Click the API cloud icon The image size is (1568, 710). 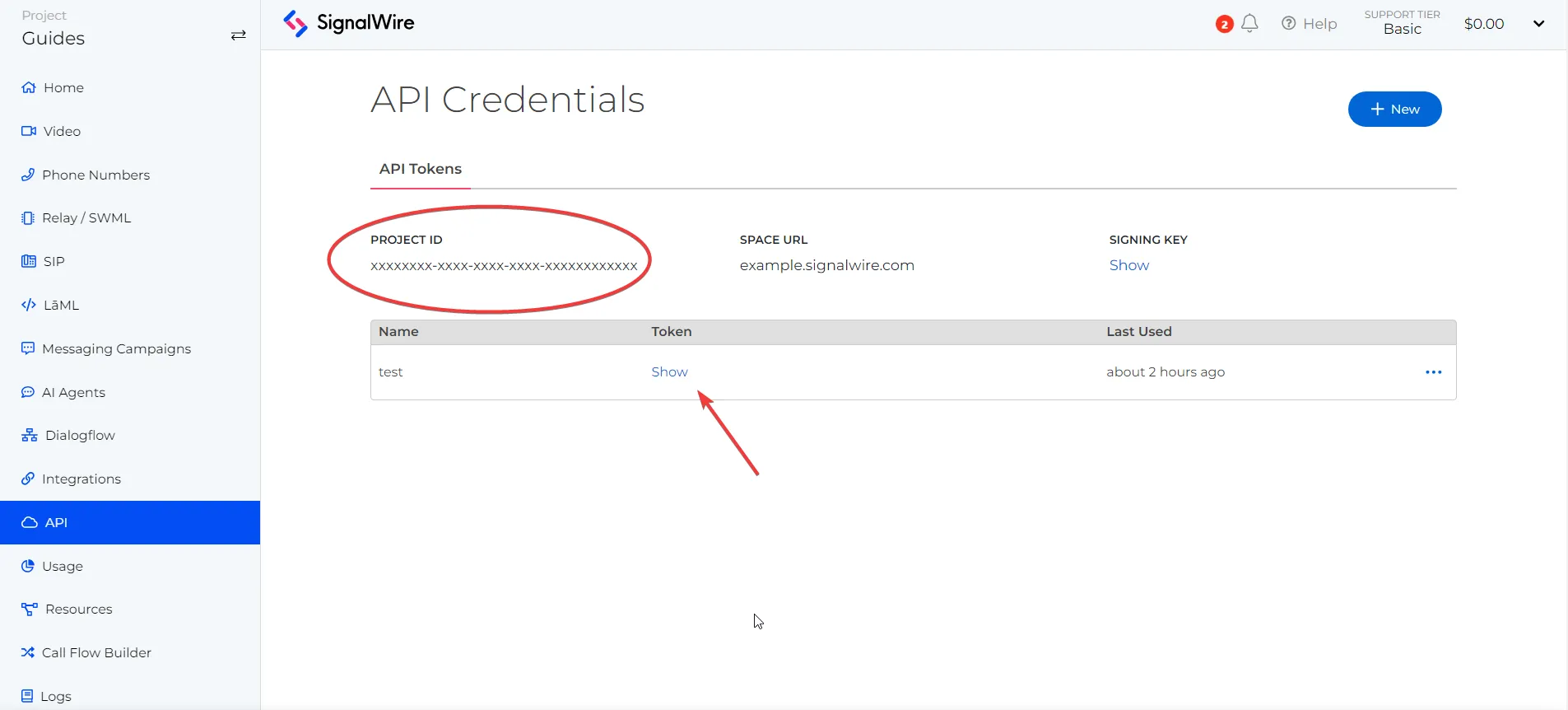[30, 522]
